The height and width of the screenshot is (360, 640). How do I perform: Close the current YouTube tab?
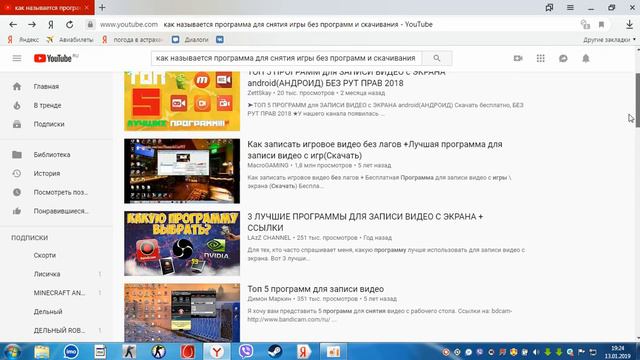point(87,8)
